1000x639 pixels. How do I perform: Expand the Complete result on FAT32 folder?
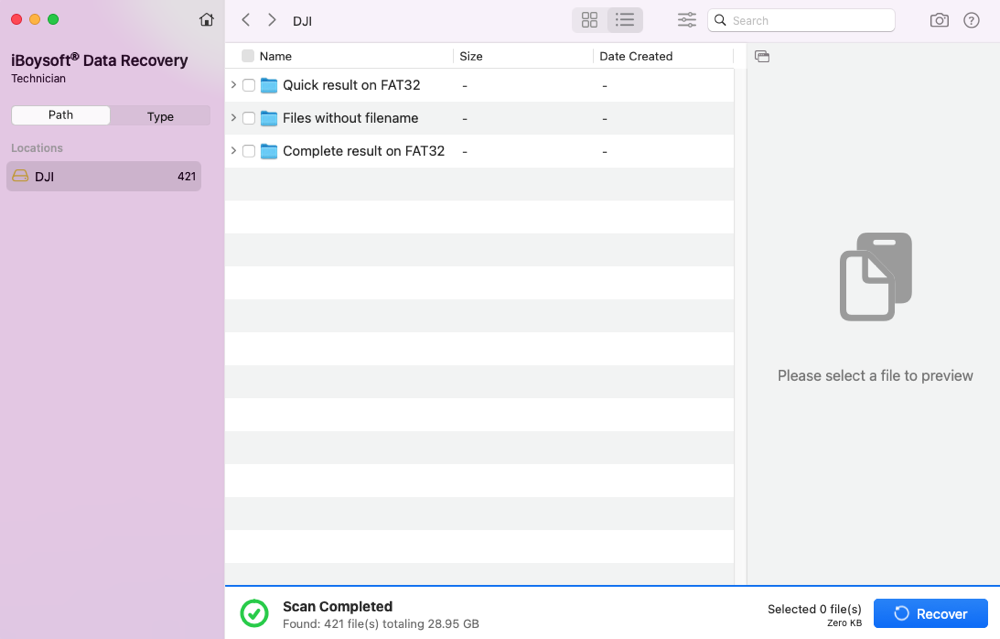coord(234,151)
